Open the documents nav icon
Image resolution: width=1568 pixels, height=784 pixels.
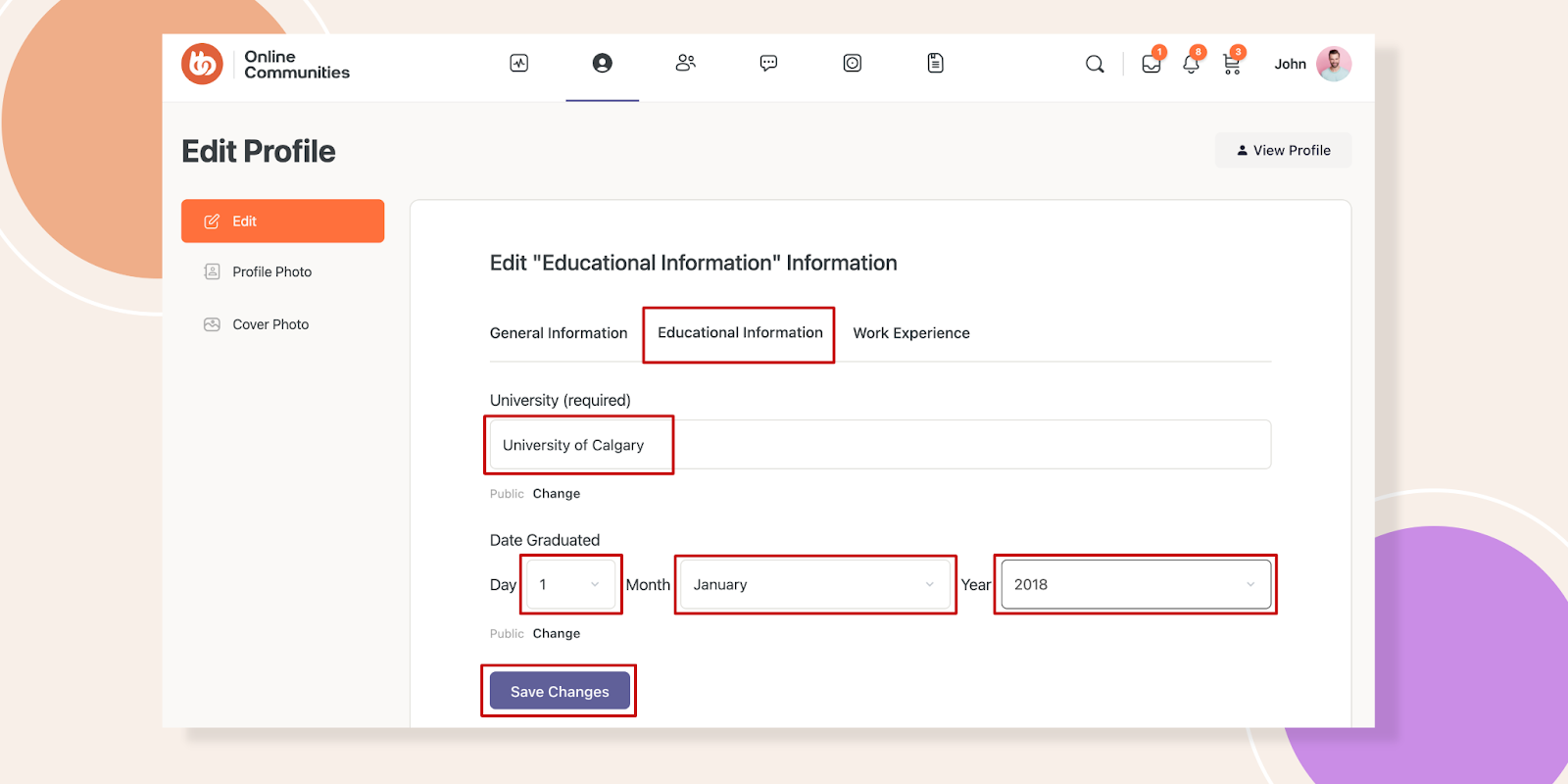coord(936,64)
